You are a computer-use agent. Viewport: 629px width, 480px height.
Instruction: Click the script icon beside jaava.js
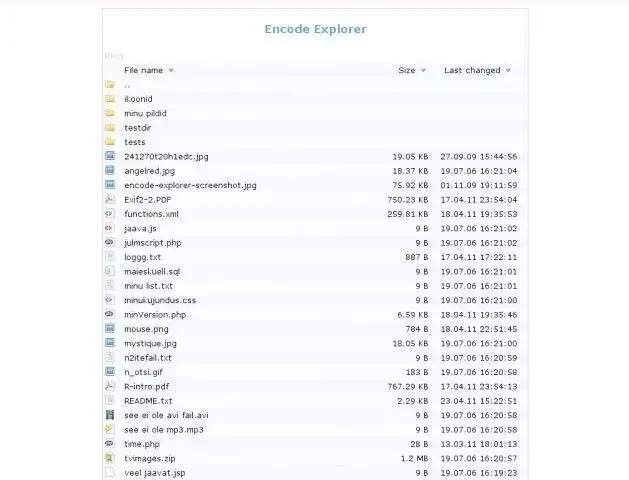(110, 228)
